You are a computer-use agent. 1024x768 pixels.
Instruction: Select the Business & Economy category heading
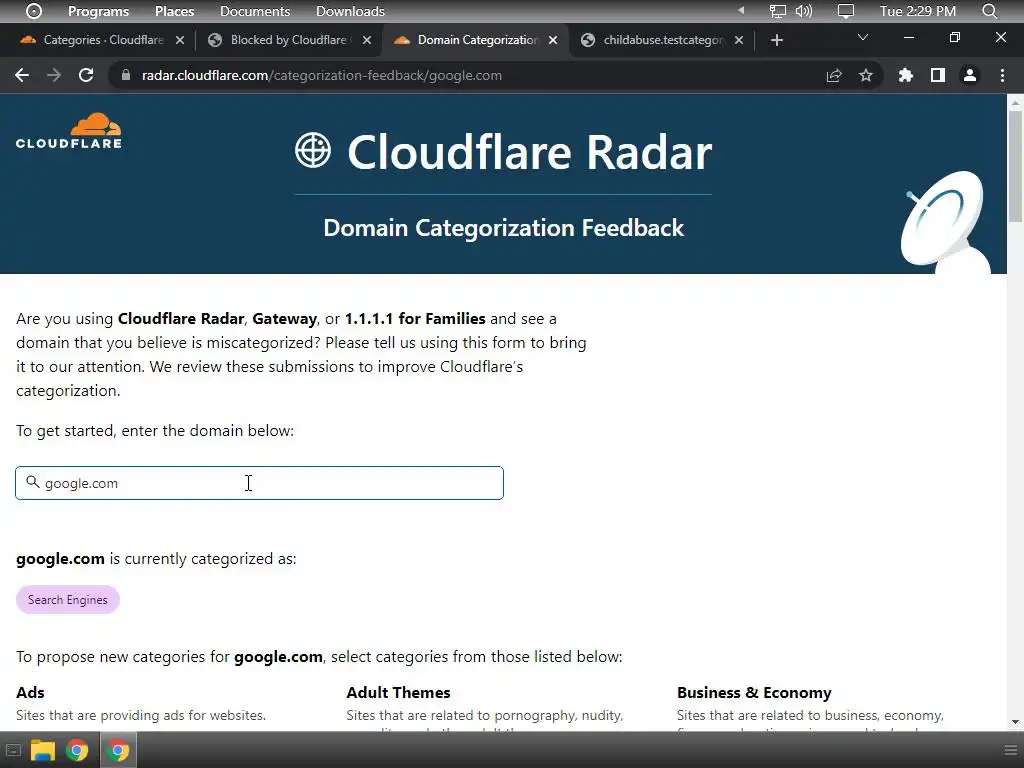754,692
